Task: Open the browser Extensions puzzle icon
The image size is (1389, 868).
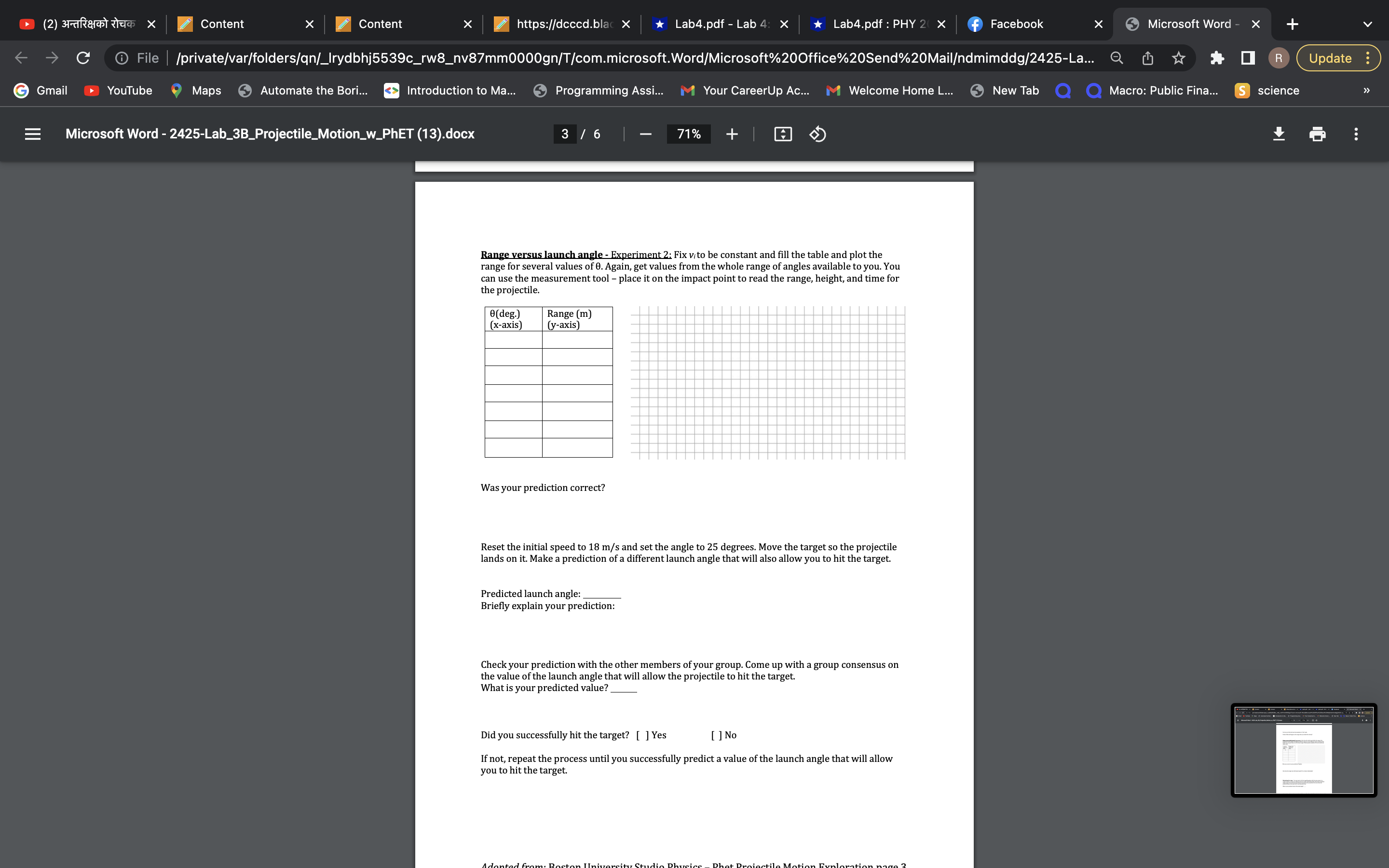Action: coord(1217,57)
